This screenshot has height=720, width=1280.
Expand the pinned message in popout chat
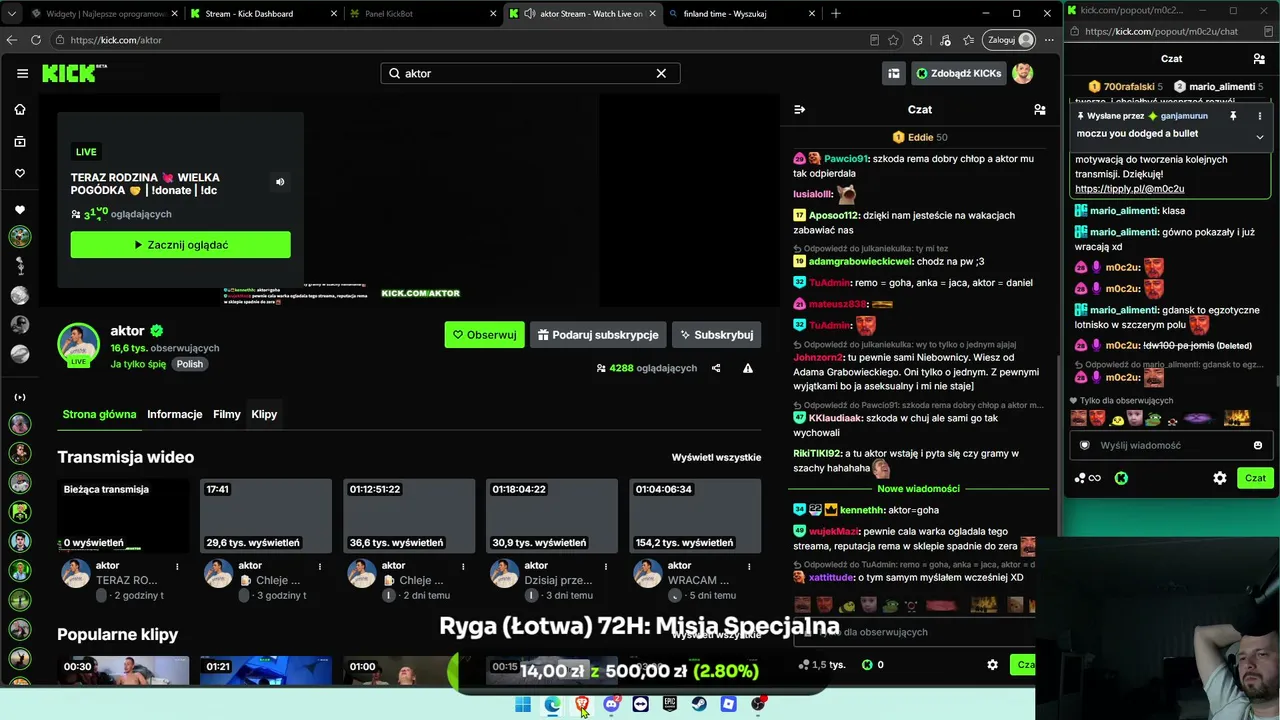[x=1259, y=136]
